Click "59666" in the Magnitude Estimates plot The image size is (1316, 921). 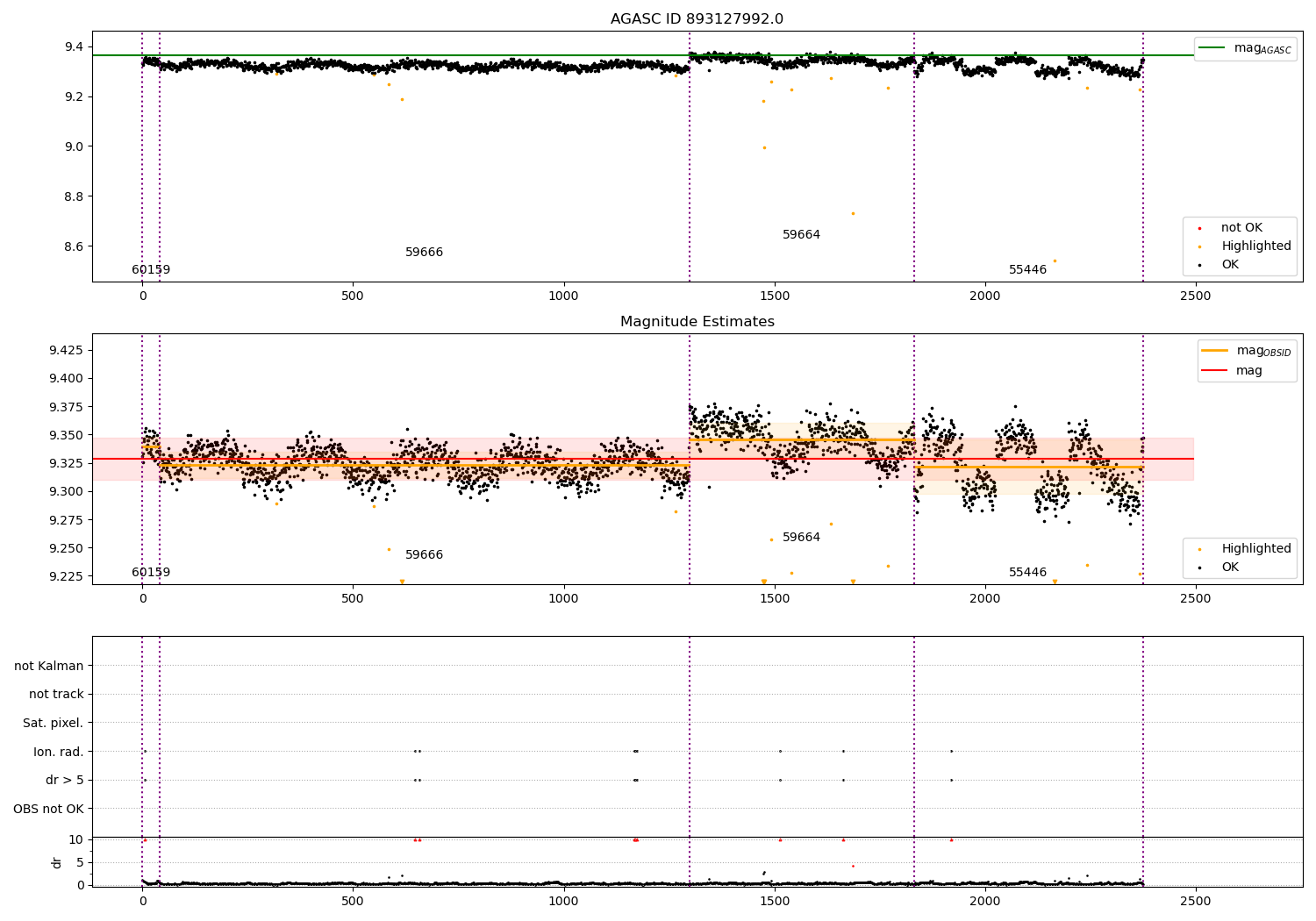point(424,555)
